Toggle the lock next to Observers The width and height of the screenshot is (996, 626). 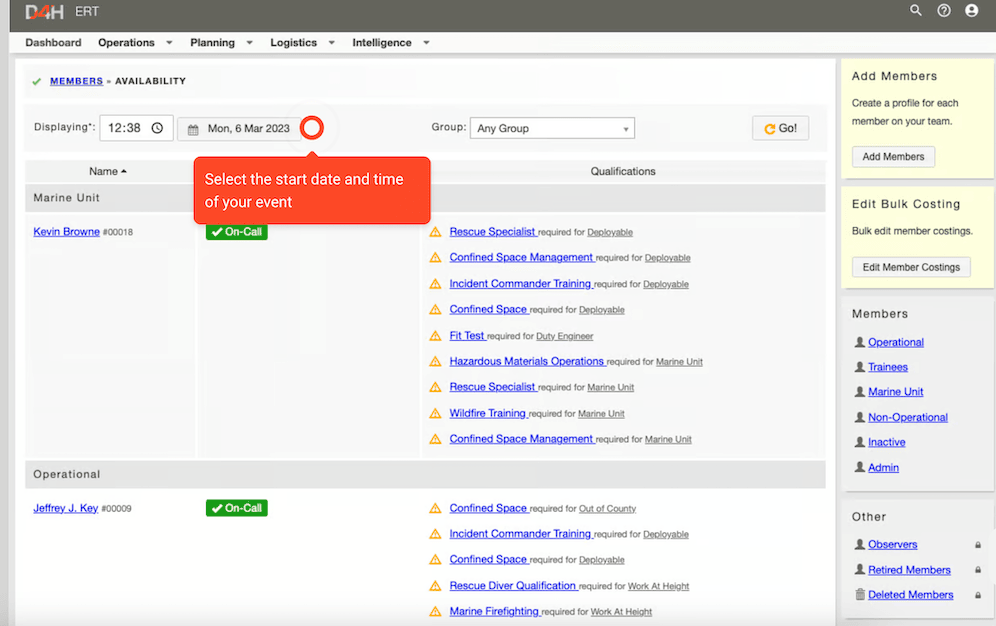tap(977, 544)
